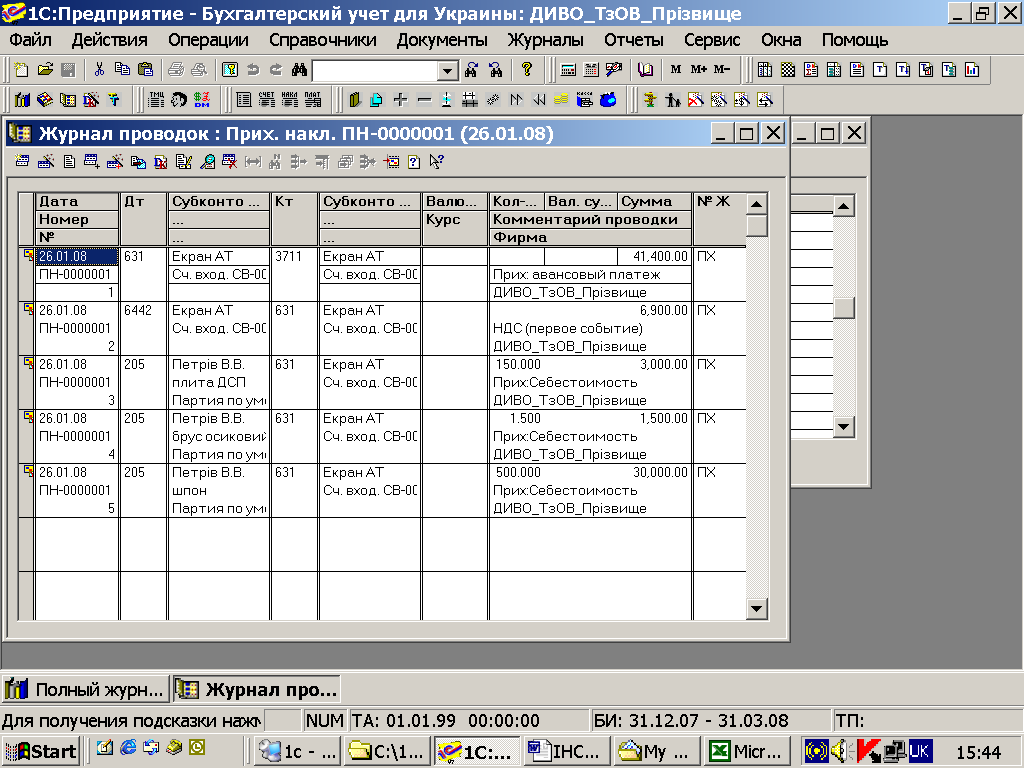Click the plus sign toolbar icon
Screen dimensions: 1024x768
pos(401,99)
